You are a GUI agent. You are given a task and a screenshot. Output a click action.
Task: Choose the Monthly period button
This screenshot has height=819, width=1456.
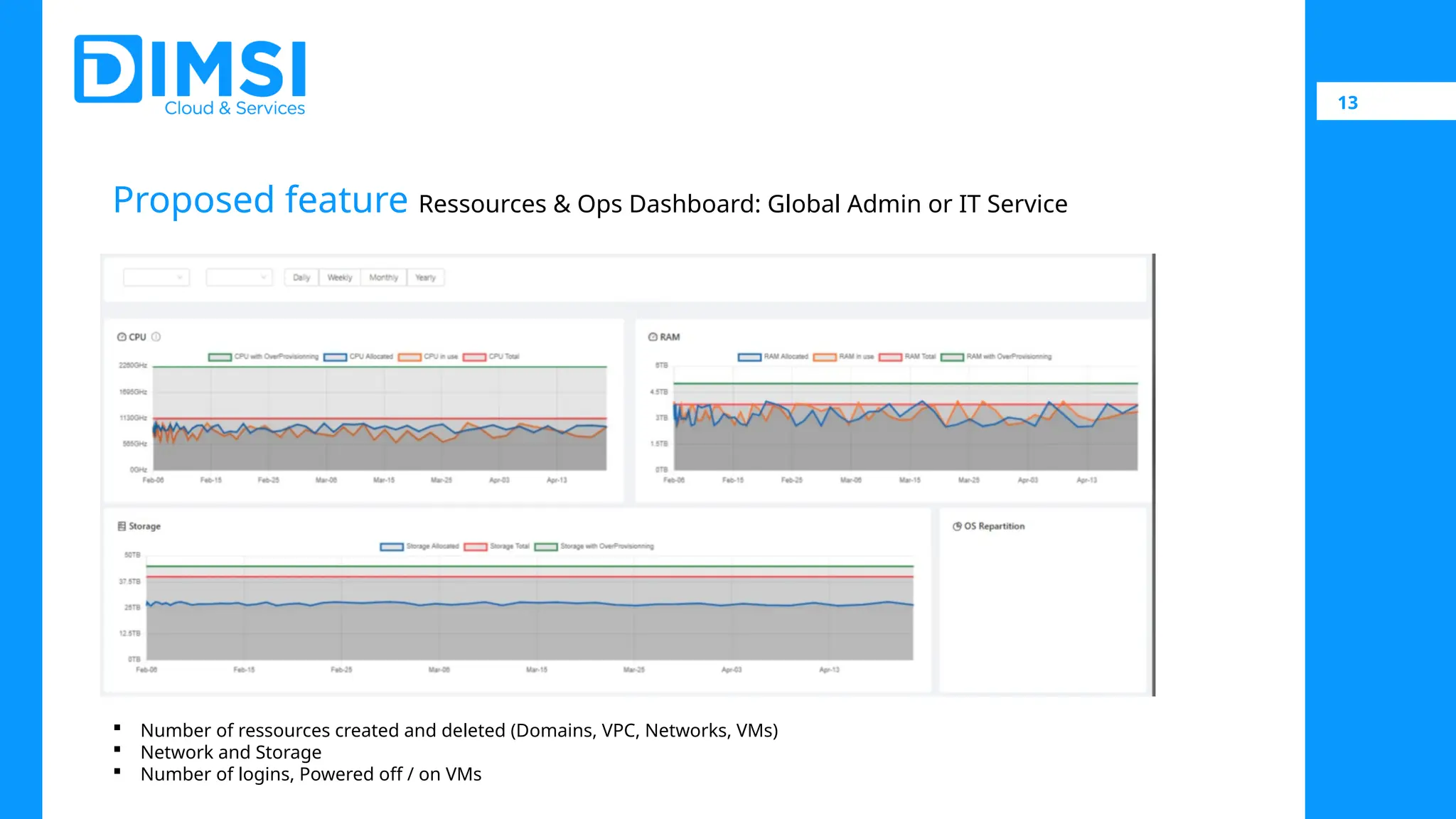383,277
